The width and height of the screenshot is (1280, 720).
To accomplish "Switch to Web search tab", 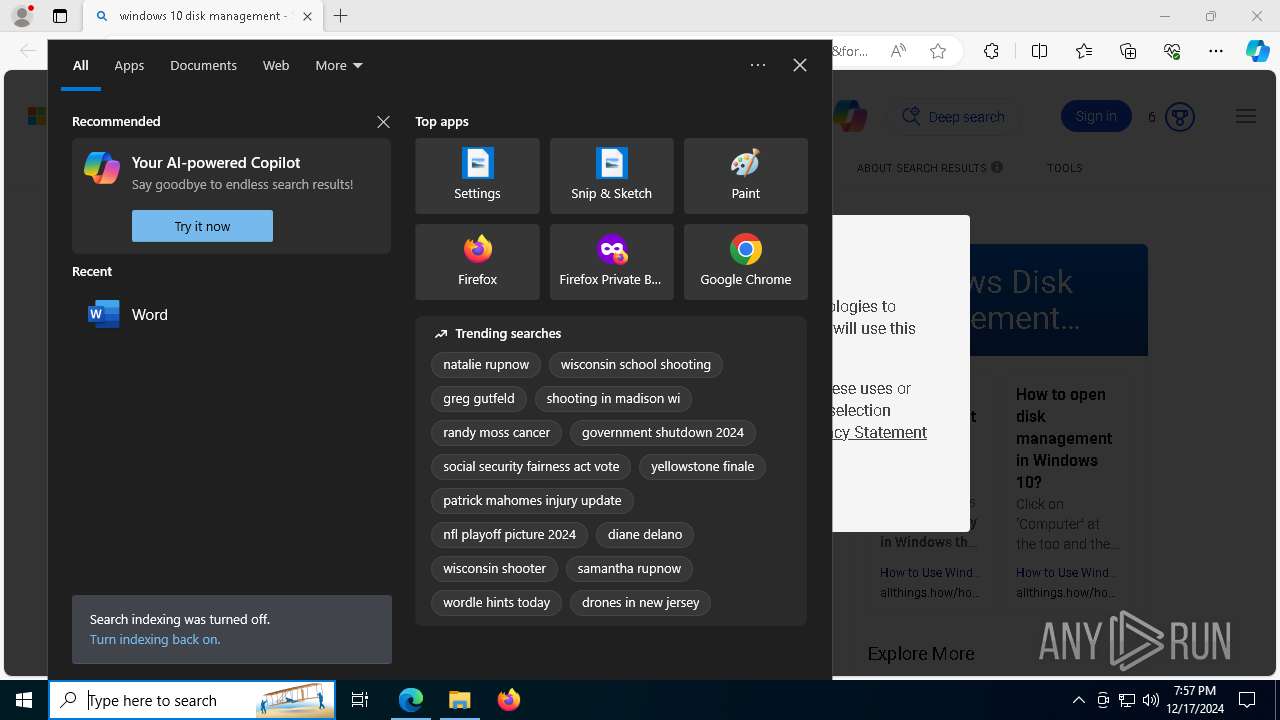I will coord(276,65).
